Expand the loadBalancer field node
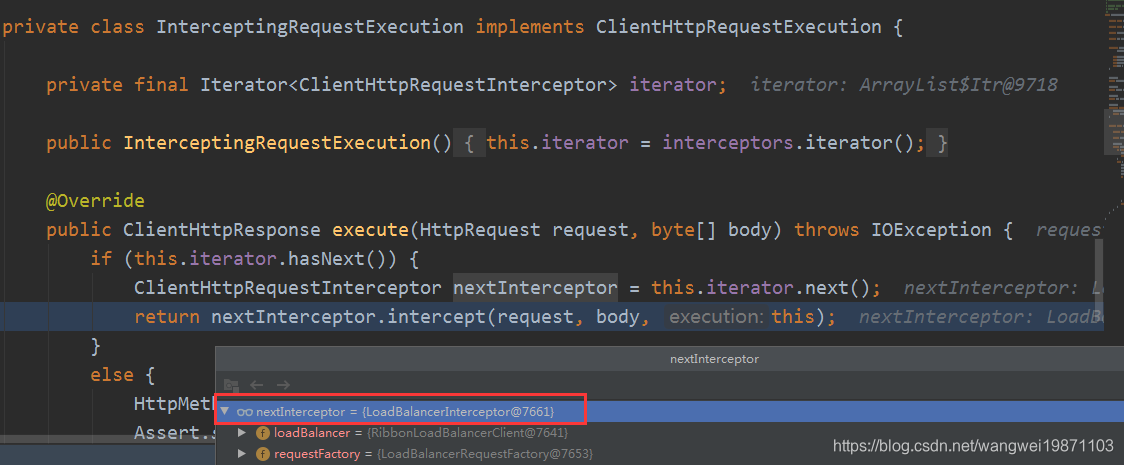Viewport: 1124px width, 465px height. coord(242,433)
